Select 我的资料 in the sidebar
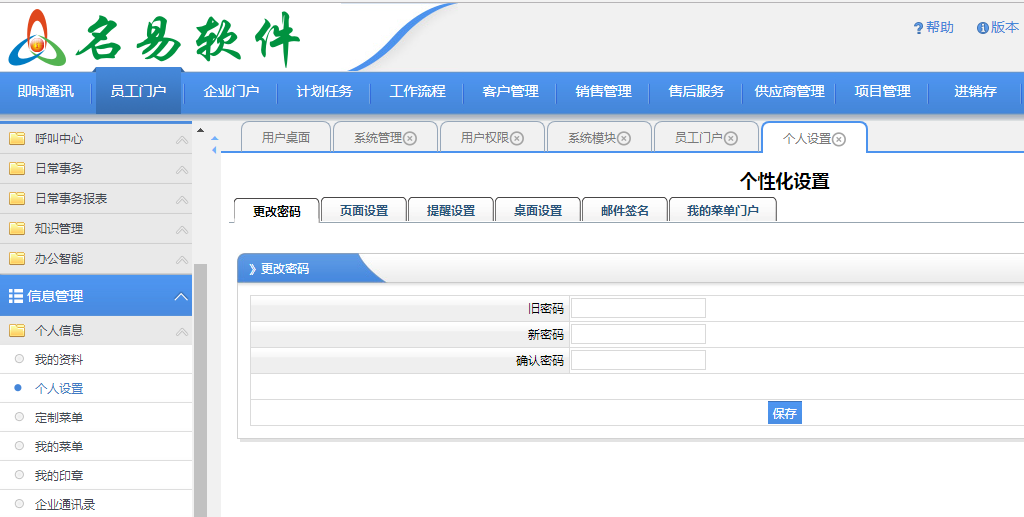The image size is (1024, 517). (59, 359)
